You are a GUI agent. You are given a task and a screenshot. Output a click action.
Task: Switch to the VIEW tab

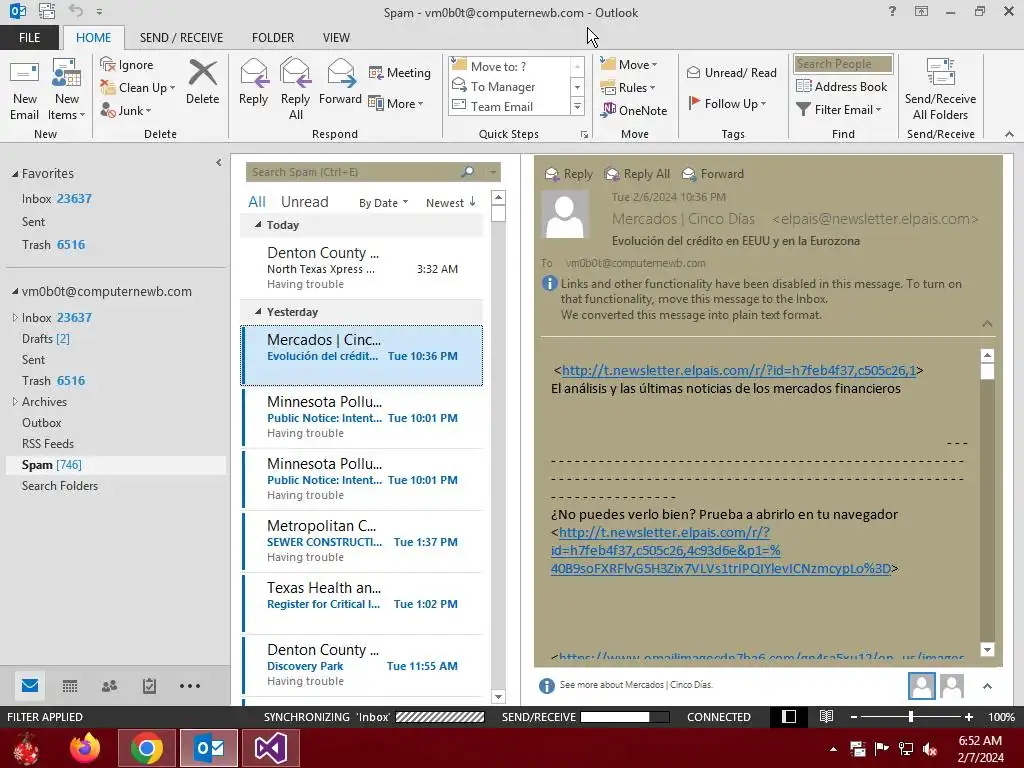click(x=336, y=37)
